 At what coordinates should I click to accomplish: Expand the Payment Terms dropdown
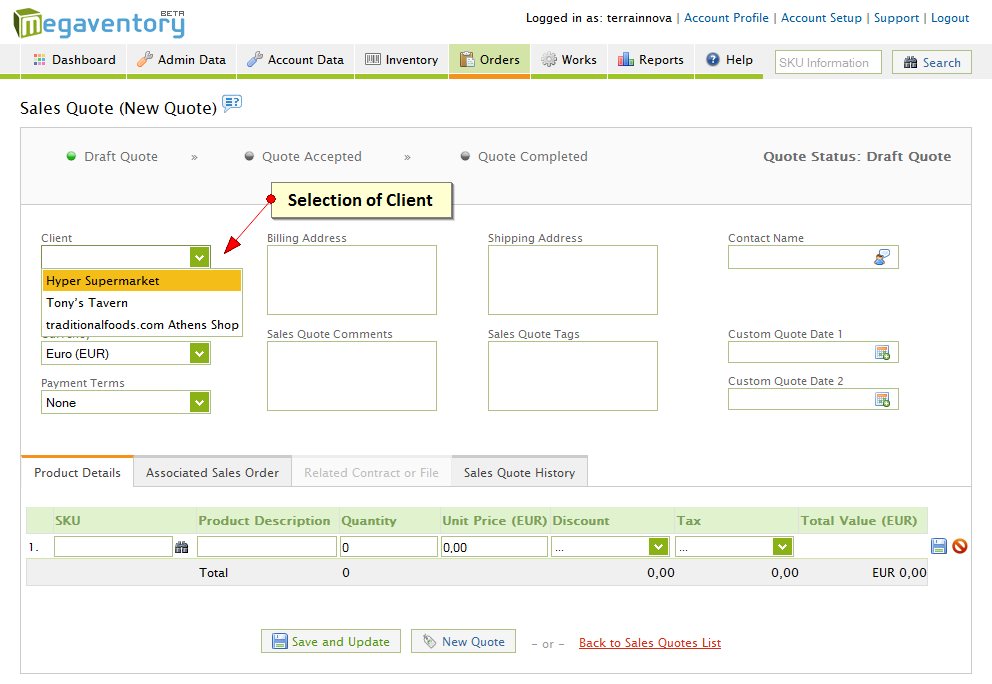200,403
